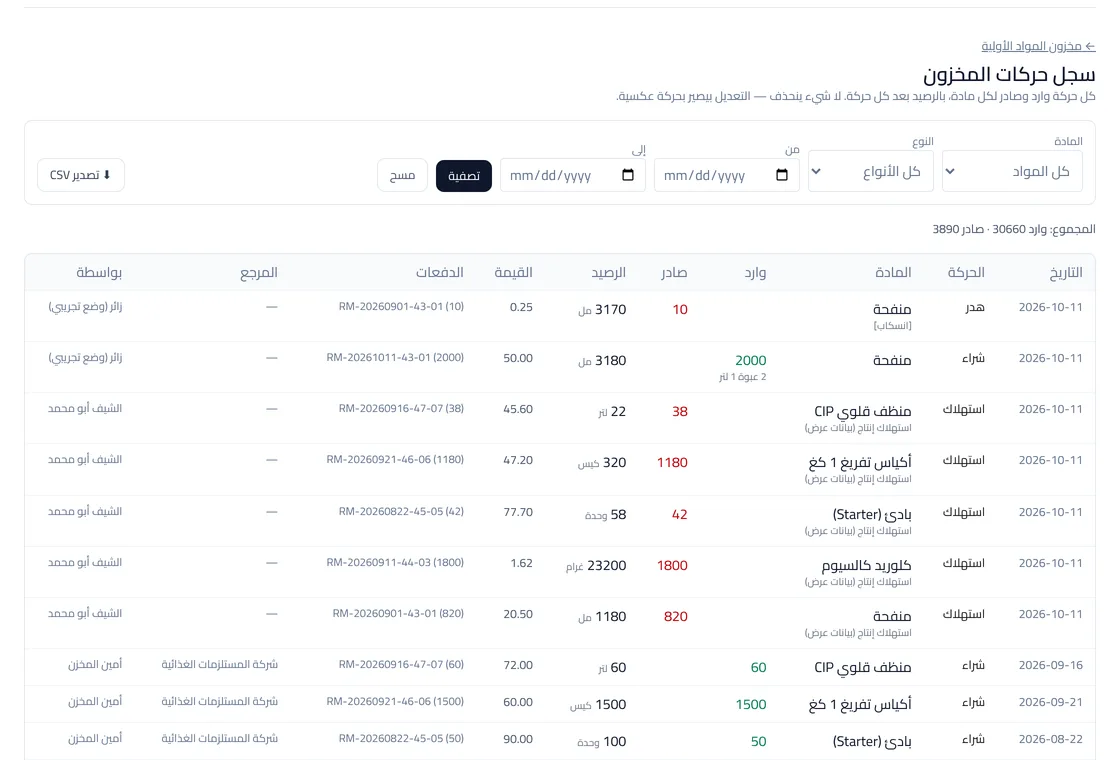Clear filters with the مسح button

click(x=402, y=175)
